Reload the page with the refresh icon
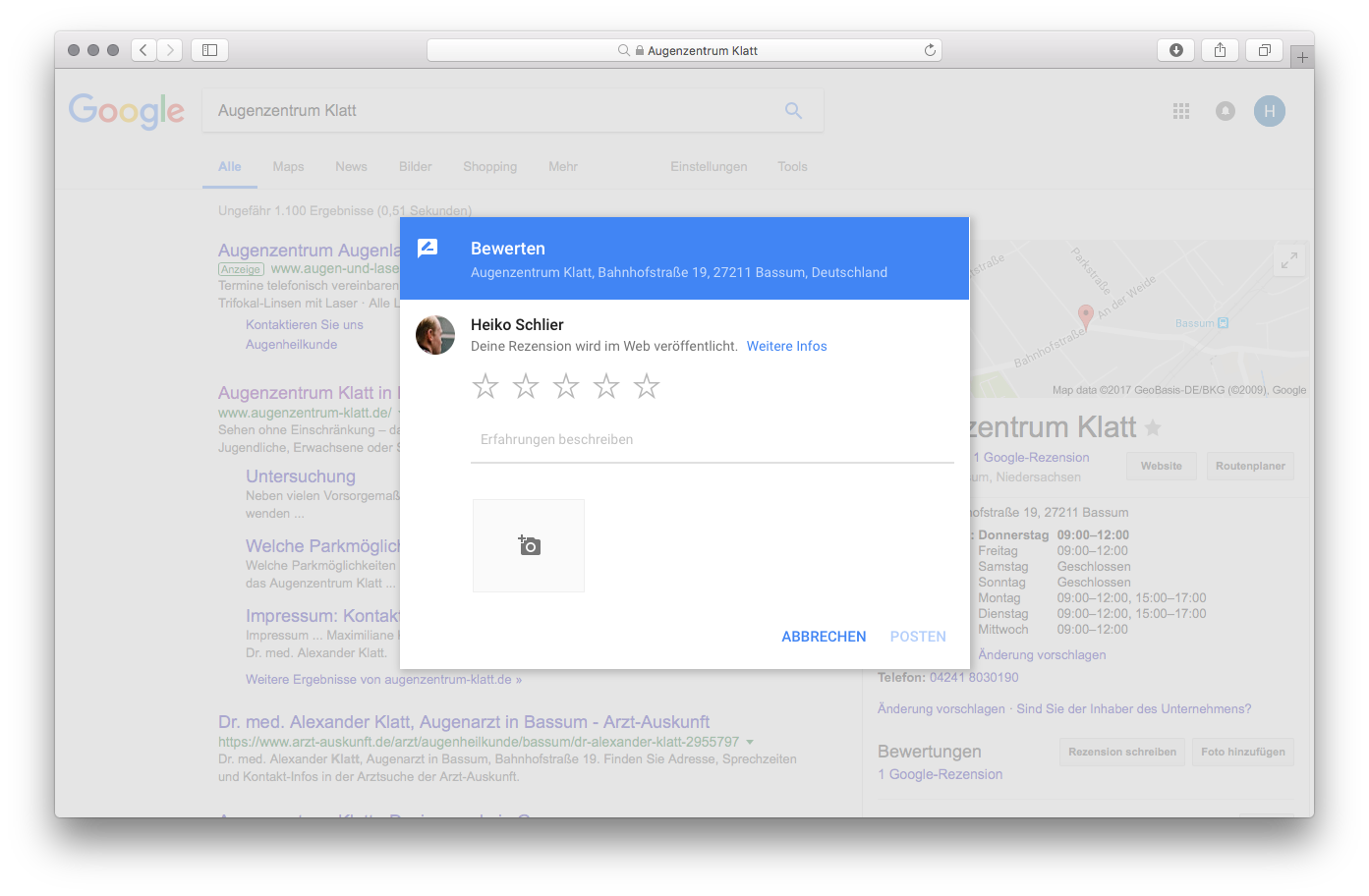This screenshot has width=1369, height=896. [930, 50]
